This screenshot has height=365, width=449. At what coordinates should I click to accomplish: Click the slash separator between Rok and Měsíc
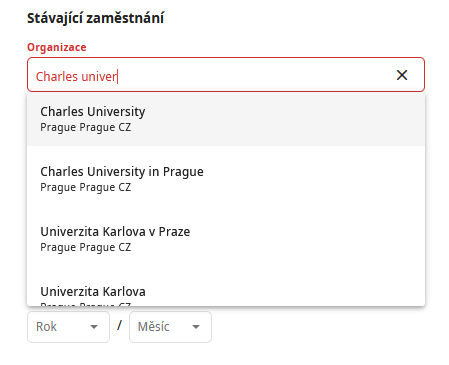(119, 326)
